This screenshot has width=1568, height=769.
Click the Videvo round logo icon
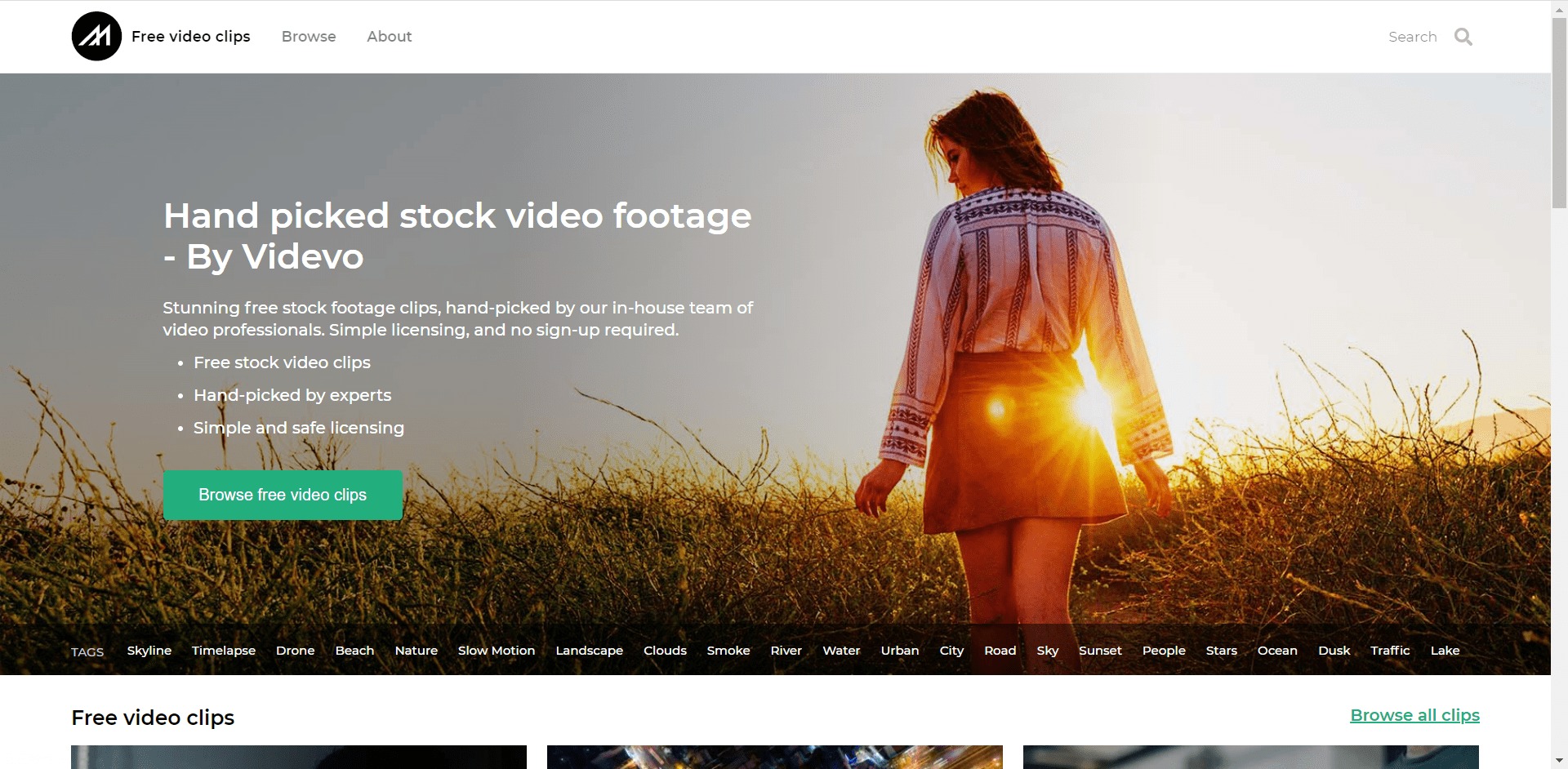[x=96, y=36]
